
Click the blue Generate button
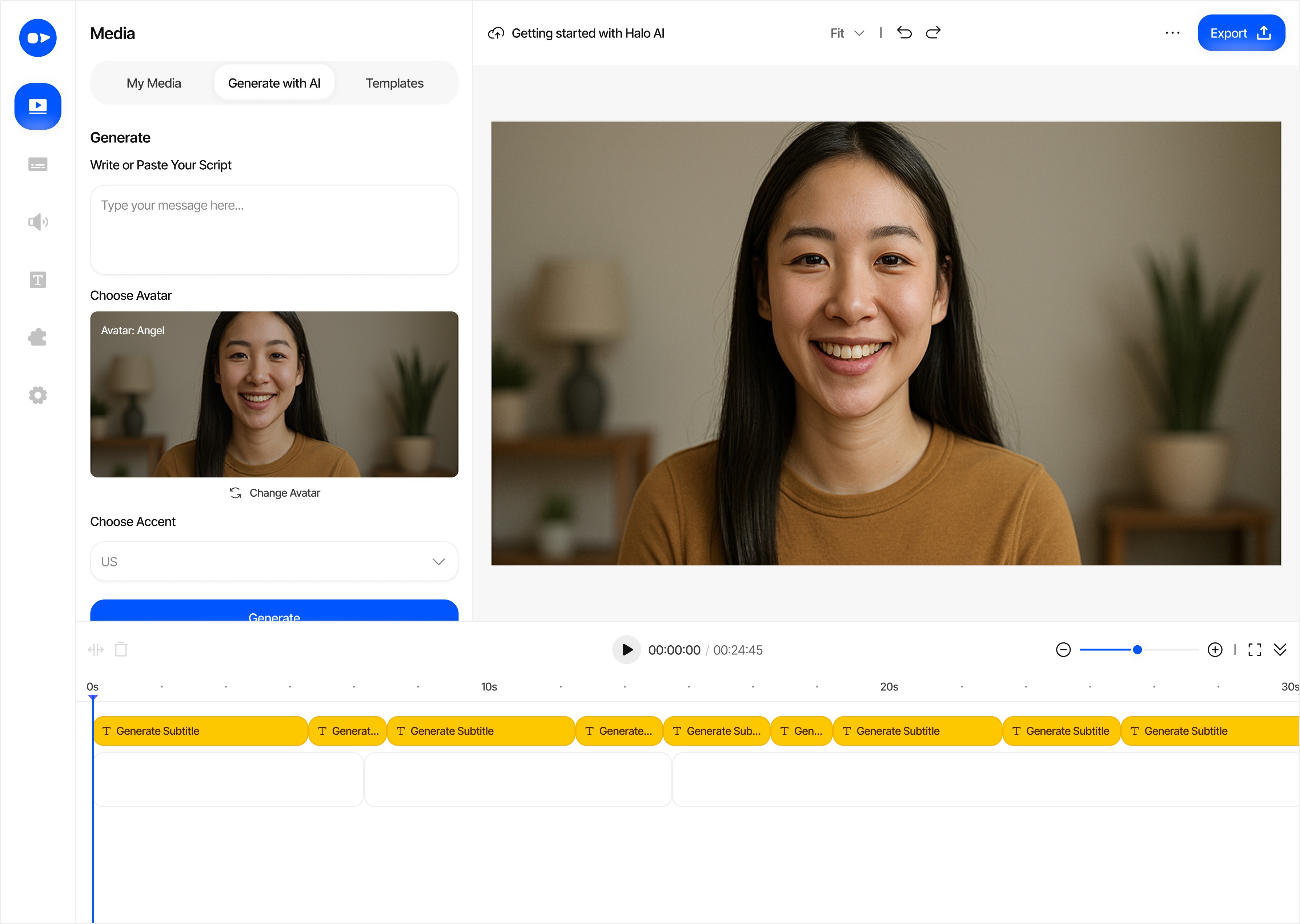coord(274,611)
